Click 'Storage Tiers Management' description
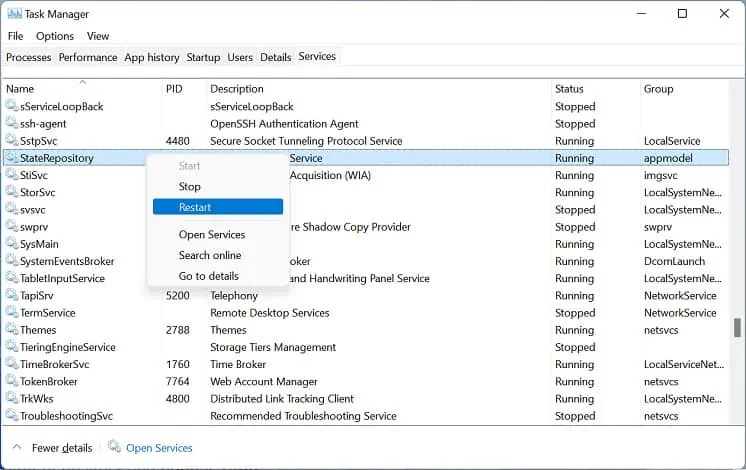Viewport: 746px width, 470px height. click(x=273, y=347)
